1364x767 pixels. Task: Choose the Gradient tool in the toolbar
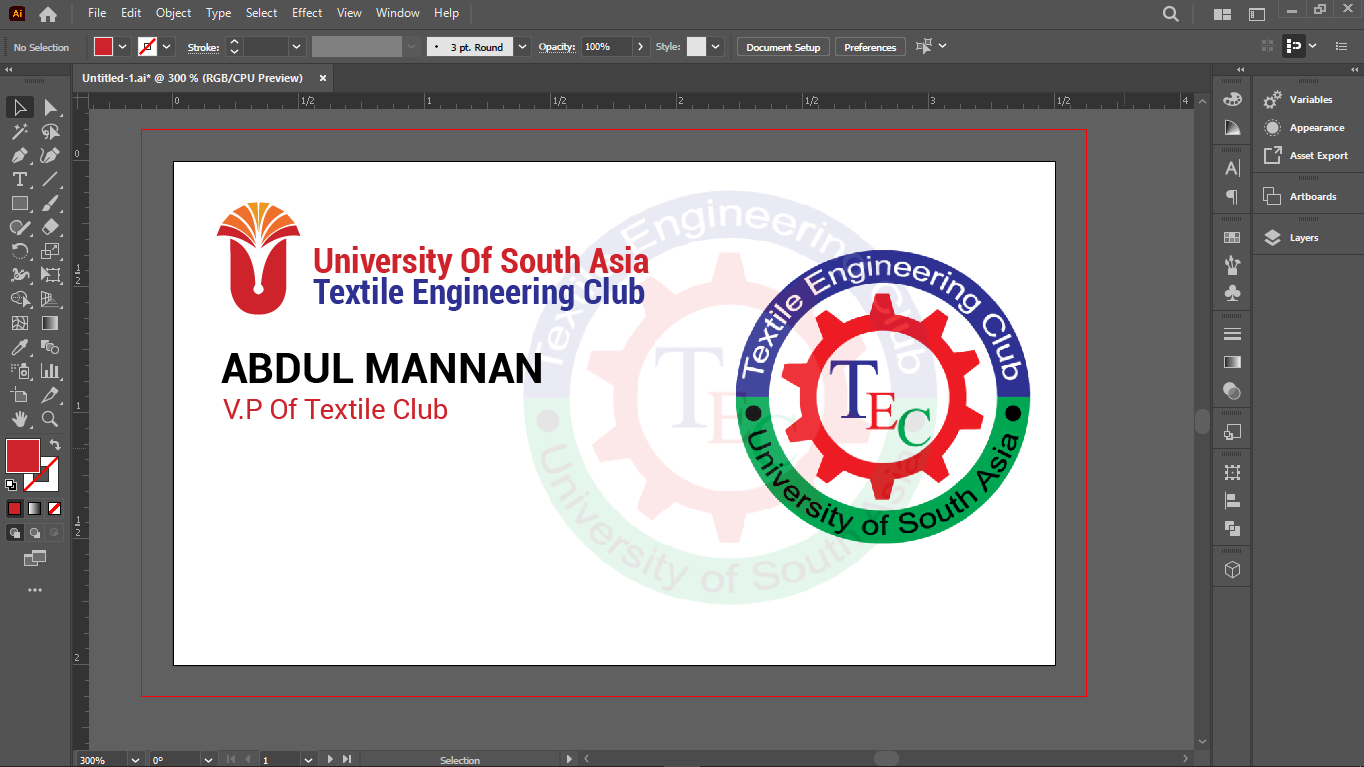(50, 323)
